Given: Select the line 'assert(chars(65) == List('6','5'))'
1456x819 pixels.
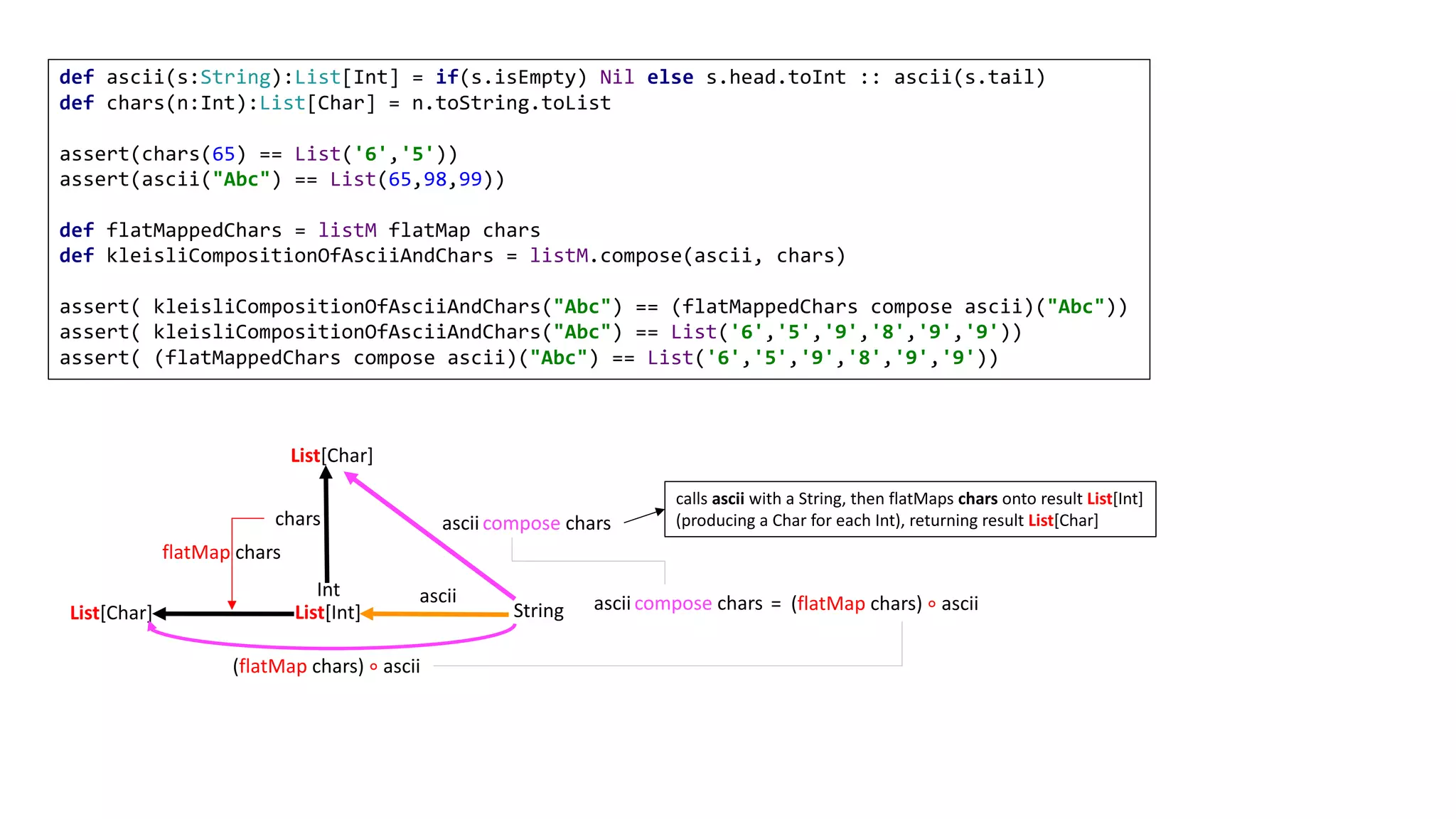Looking at the screenshot, I should click(259, 154).
